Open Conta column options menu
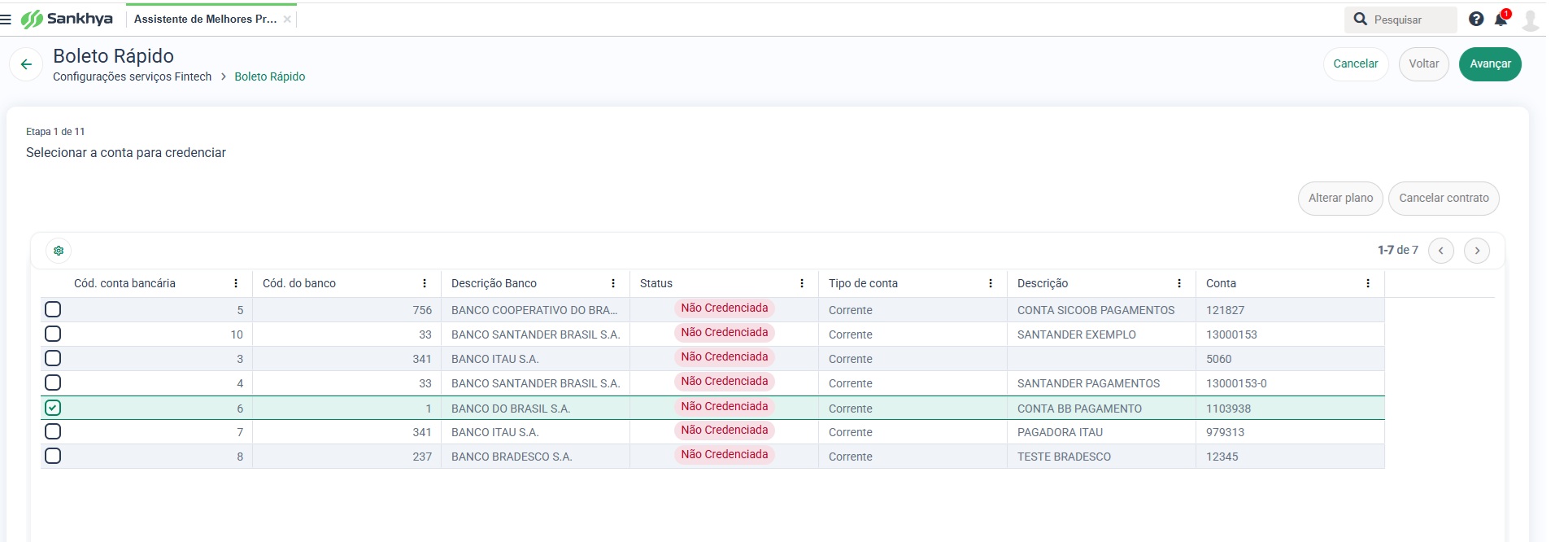 (1368, 283)
